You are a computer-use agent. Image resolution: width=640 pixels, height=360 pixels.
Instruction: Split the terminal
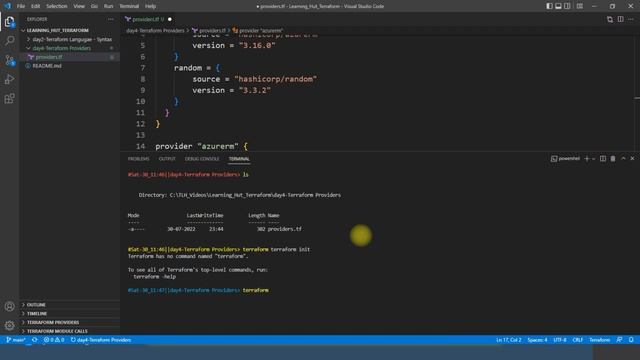(603, 159)
